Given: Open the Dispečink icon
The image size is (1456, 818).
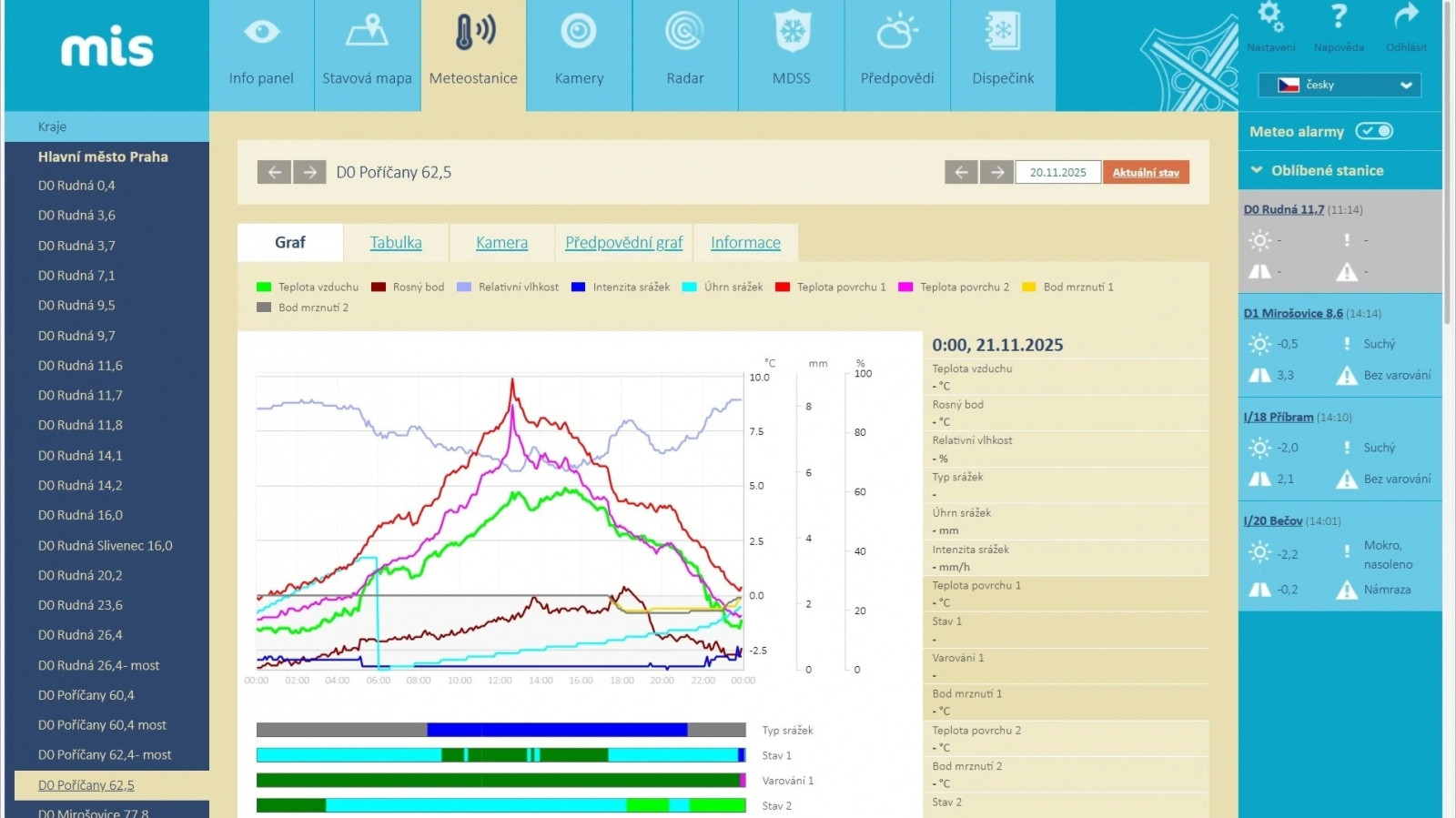Looking at the screenshot, I should point(1002,33).
